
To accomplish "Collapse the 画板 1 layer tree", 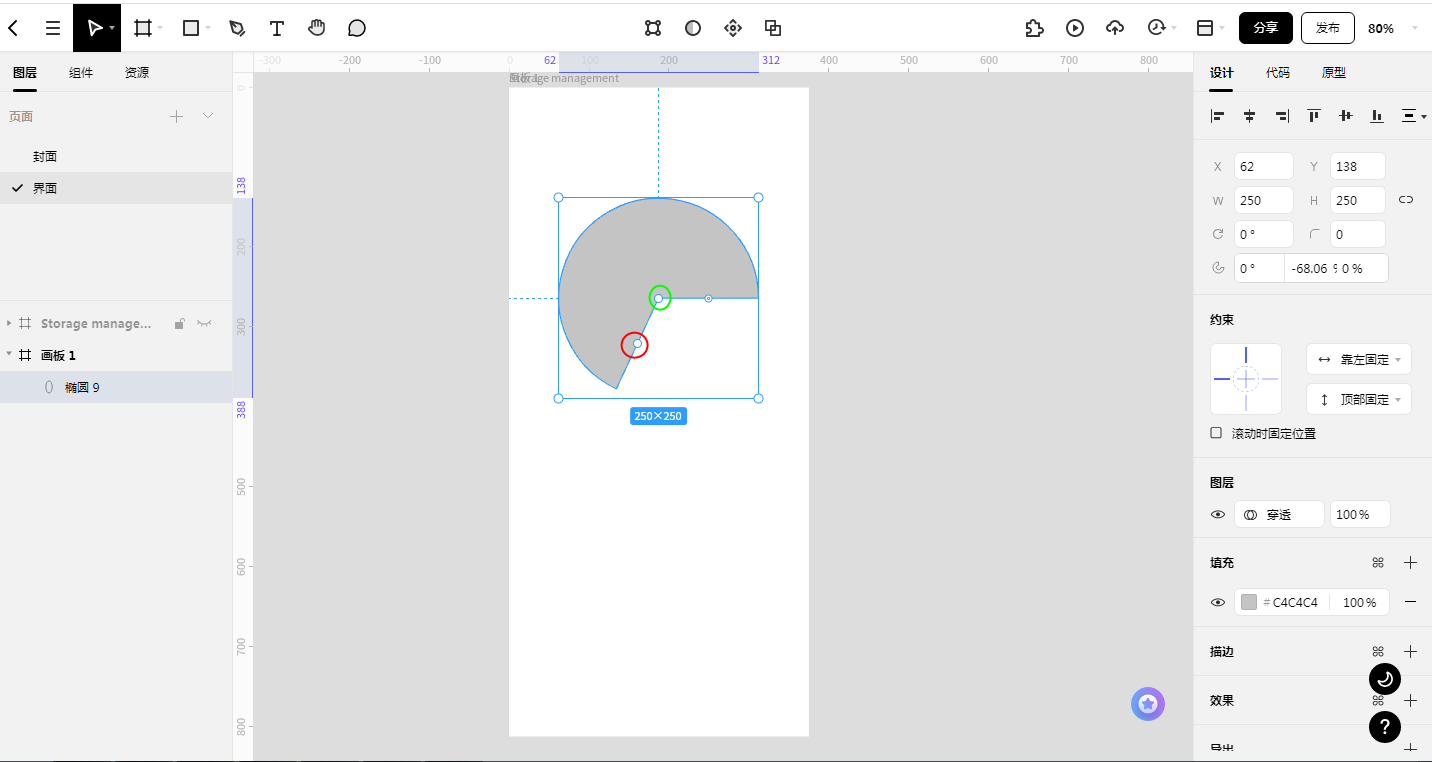I will (x=9, y=355).
